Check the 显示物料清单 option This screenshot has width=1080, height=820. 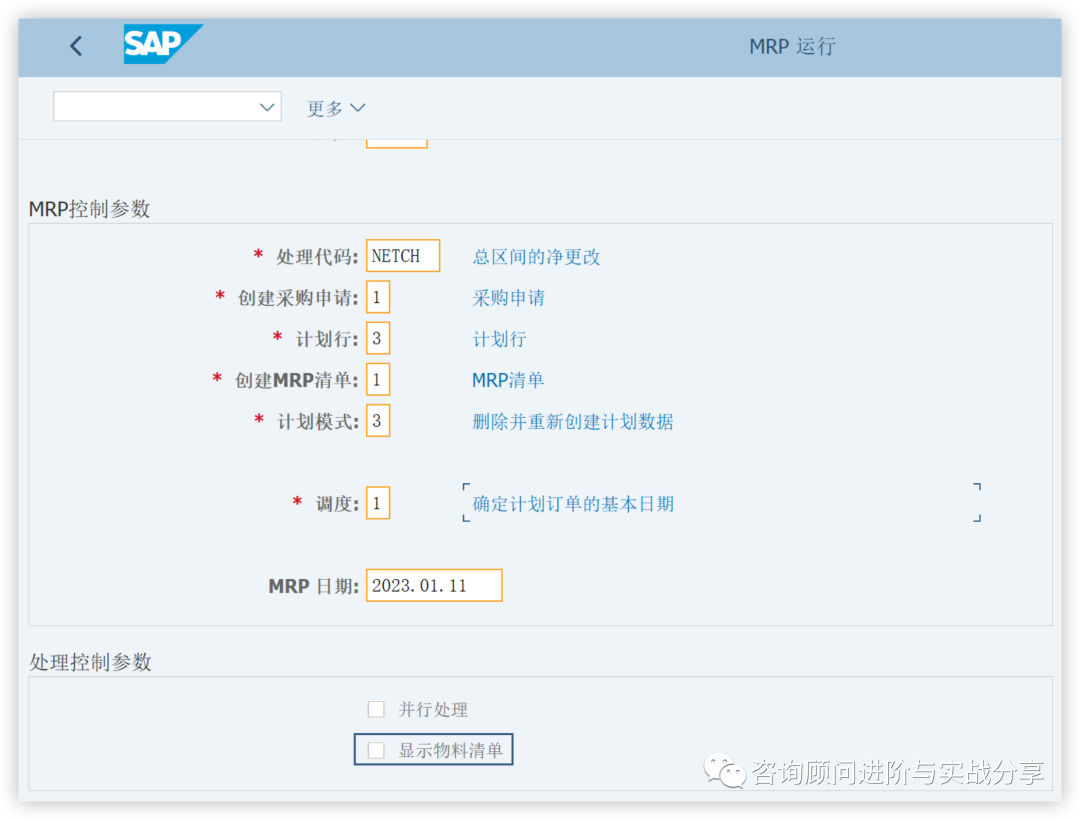(376, 748)
